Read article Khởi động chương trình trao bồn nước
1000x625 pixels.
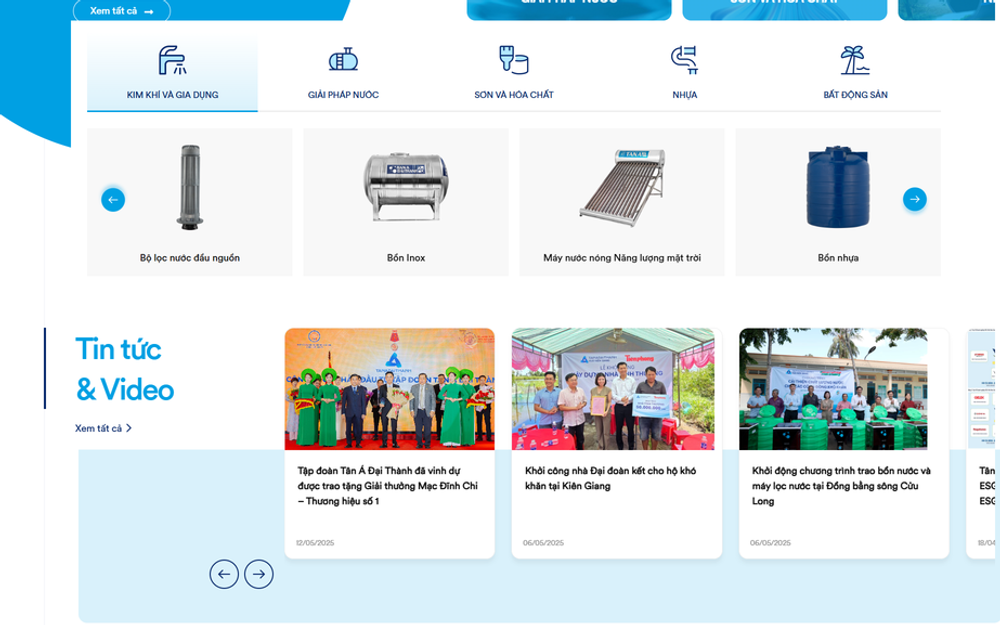click(x=841, y=486)
